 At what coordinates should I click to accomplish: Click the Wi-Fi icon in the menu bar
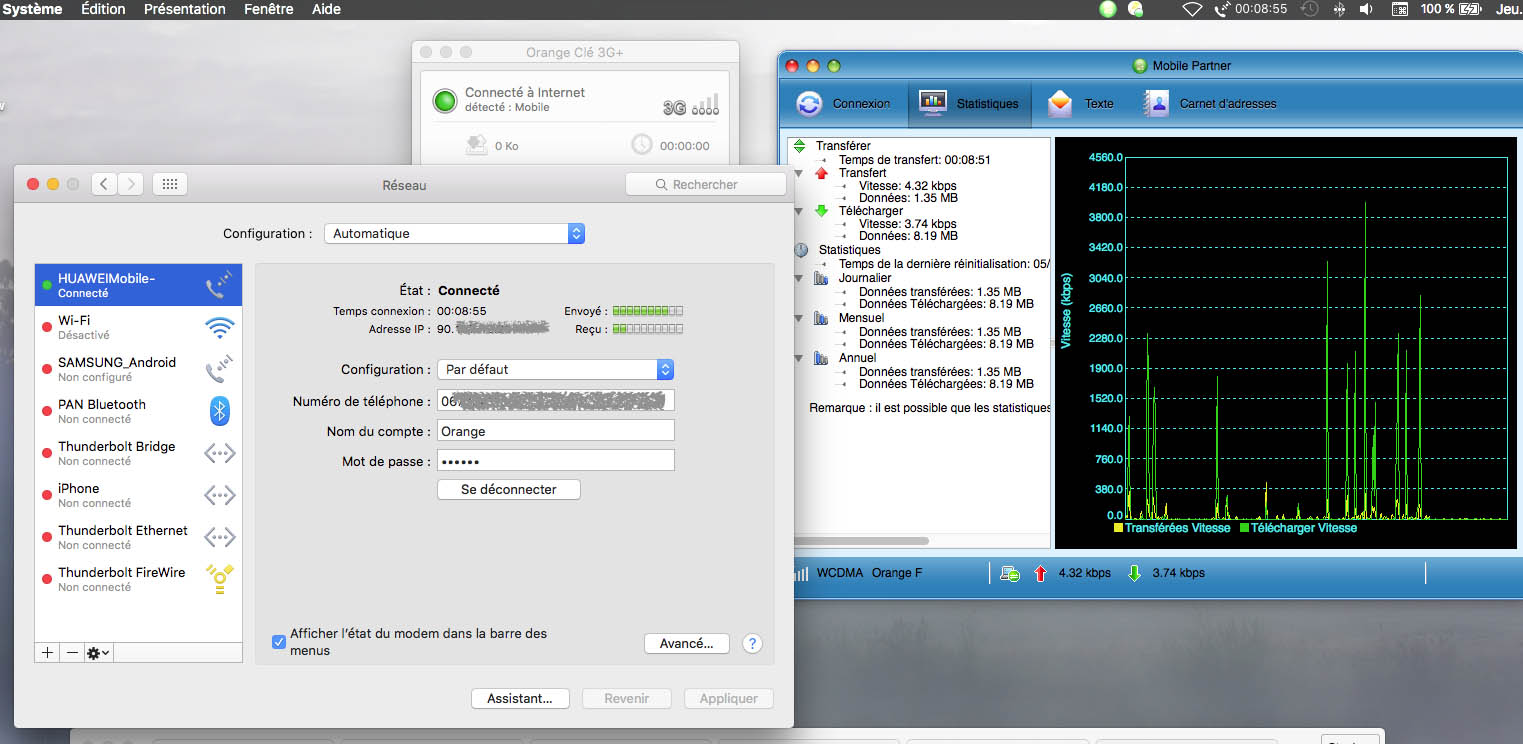[x=1192, y=9]
